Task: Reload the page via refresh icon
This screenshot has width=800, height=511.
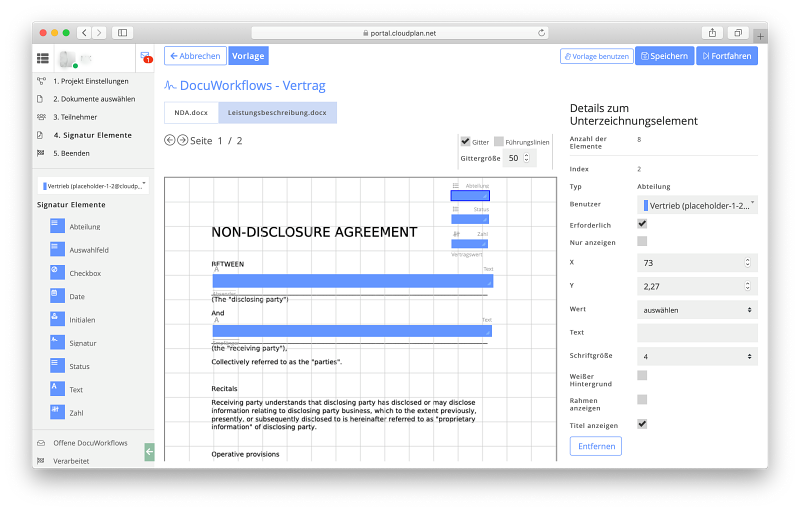Action: coord(541,33)
